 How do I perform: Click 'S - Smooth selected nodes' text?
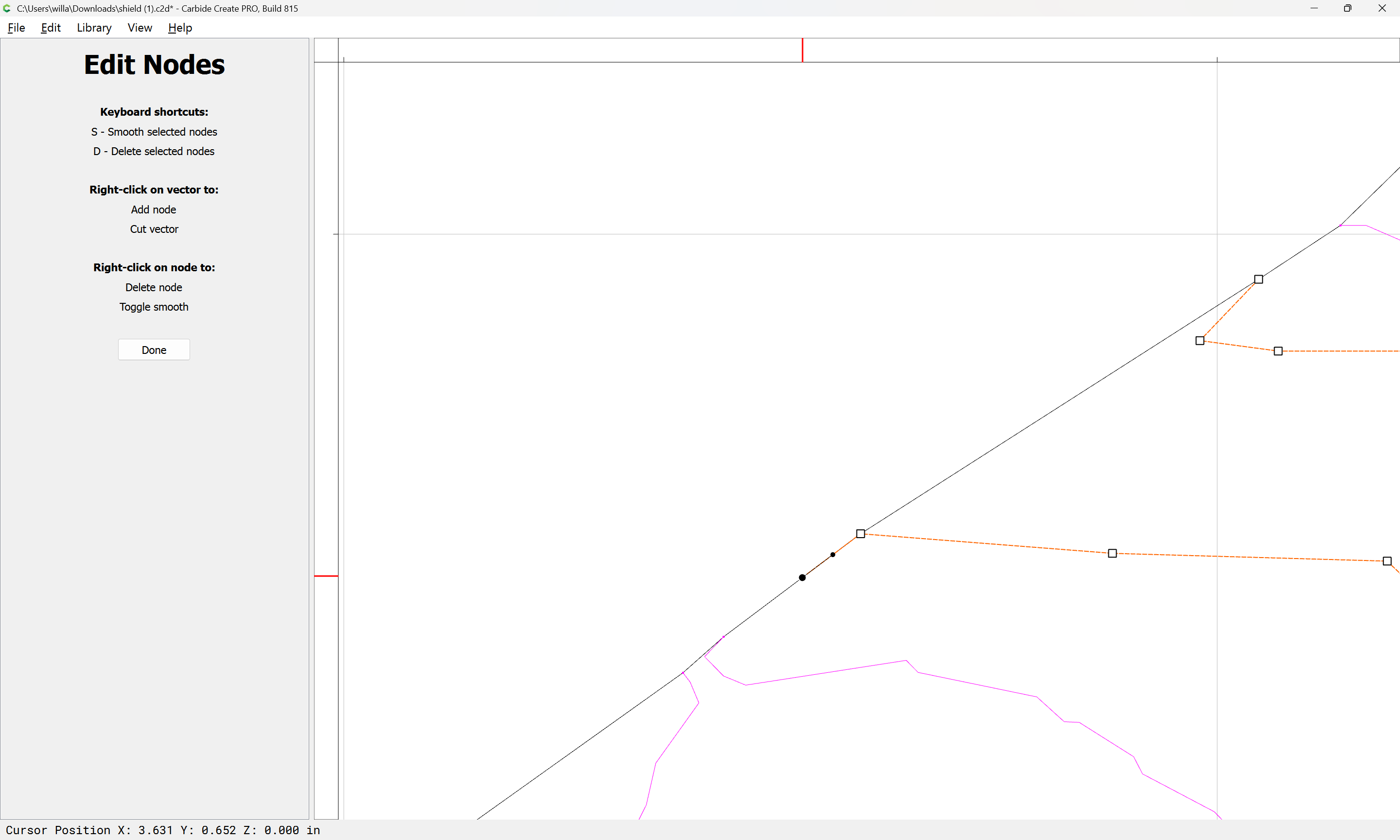coord(154,132)
